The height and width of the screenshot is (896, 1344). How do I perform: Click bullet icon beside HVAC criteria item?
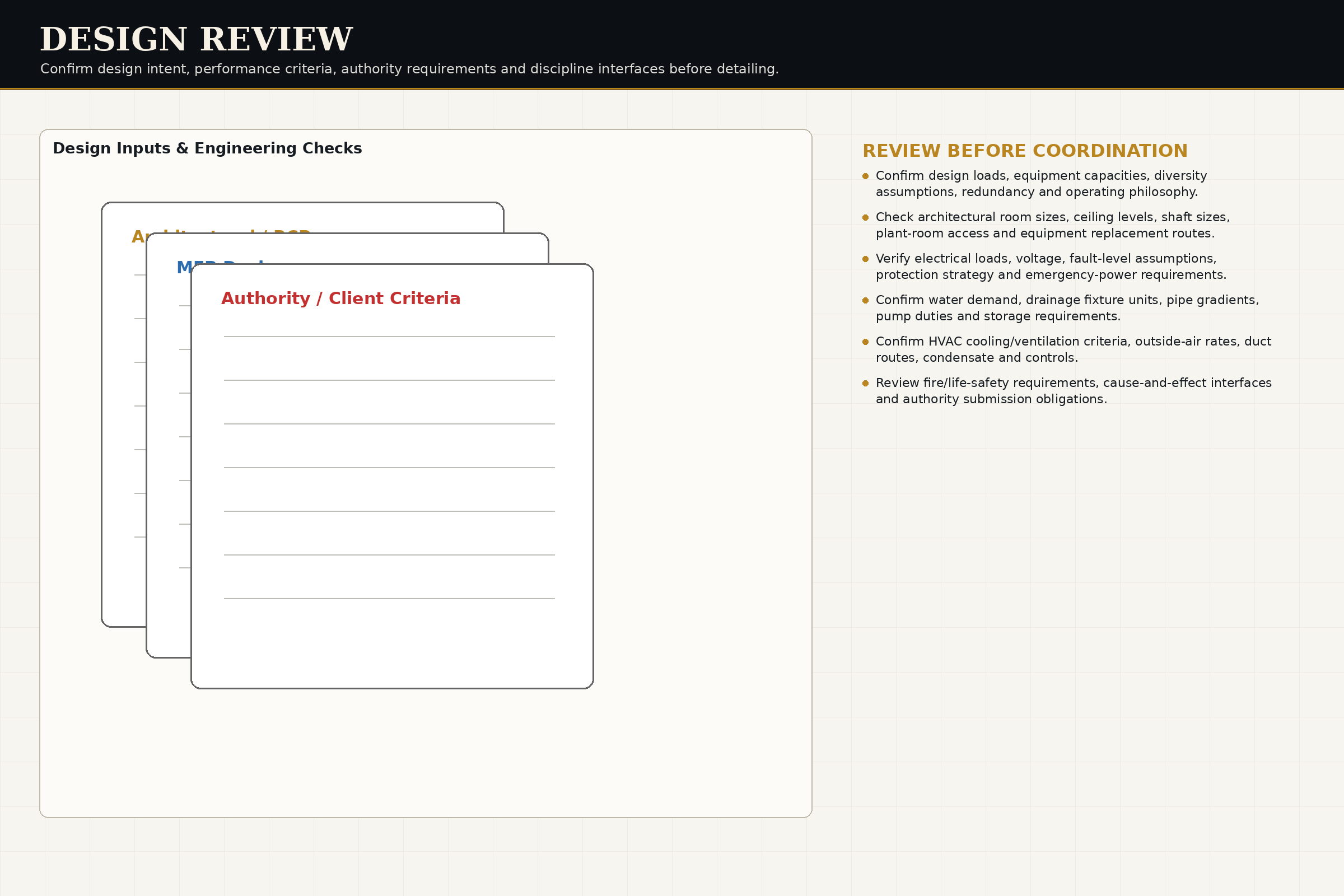point(865,342)
